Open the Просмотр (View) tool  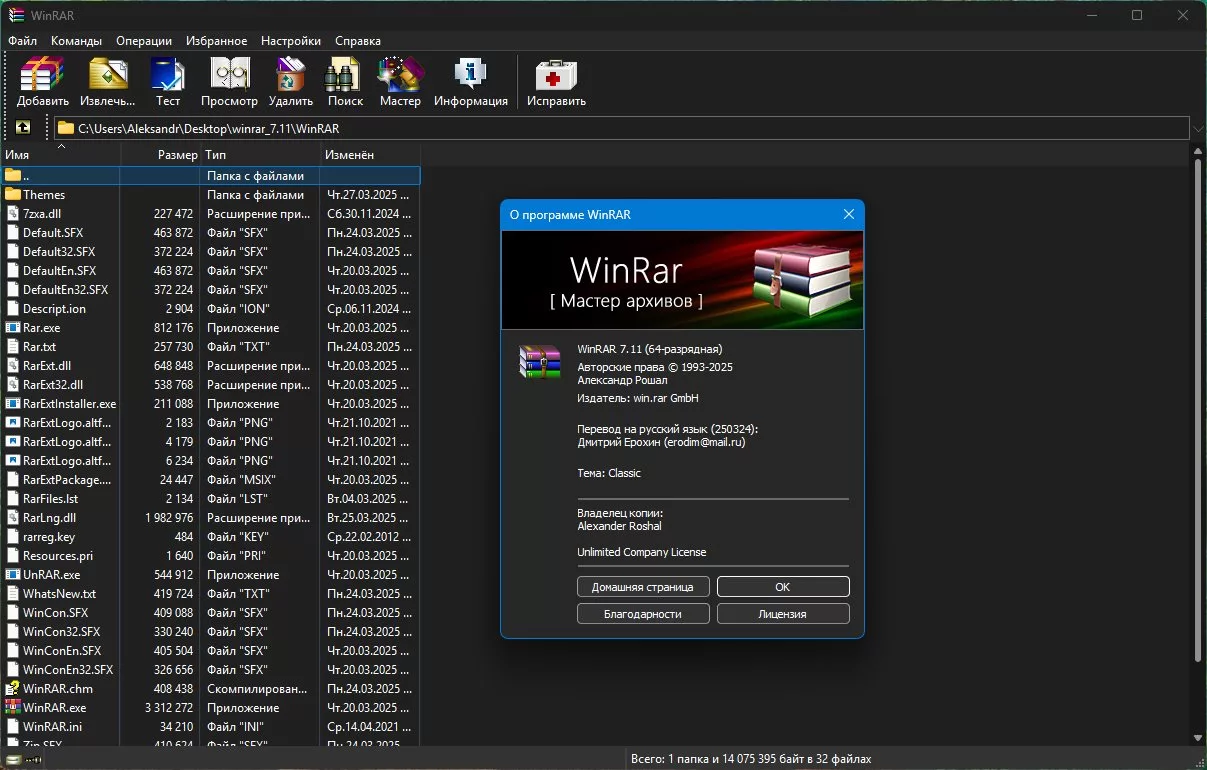point(229,82)
